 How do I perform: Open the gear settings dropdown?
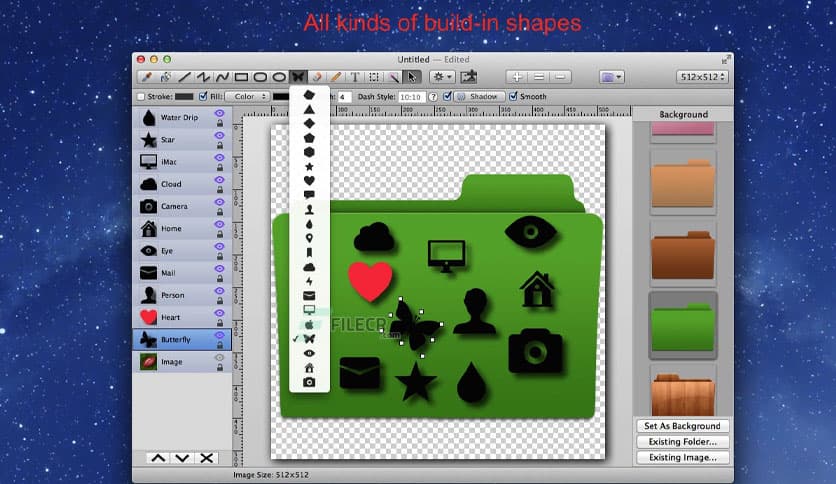pyautogui.click(x=442, y=77)
